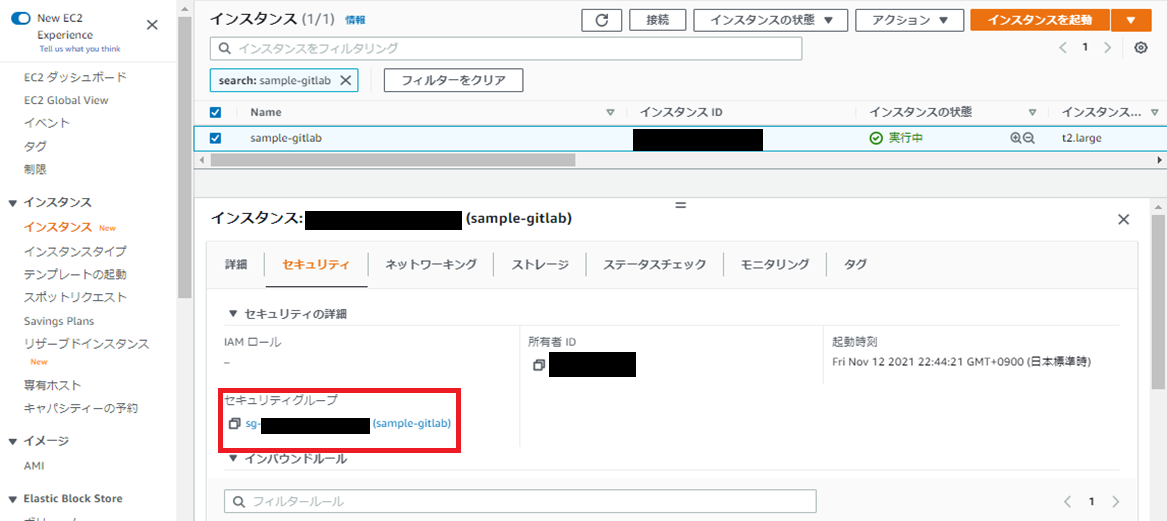This screenshot has width=1167, height=521.
Task: Open the タグ tab in details panel
Action: (855, 263)
